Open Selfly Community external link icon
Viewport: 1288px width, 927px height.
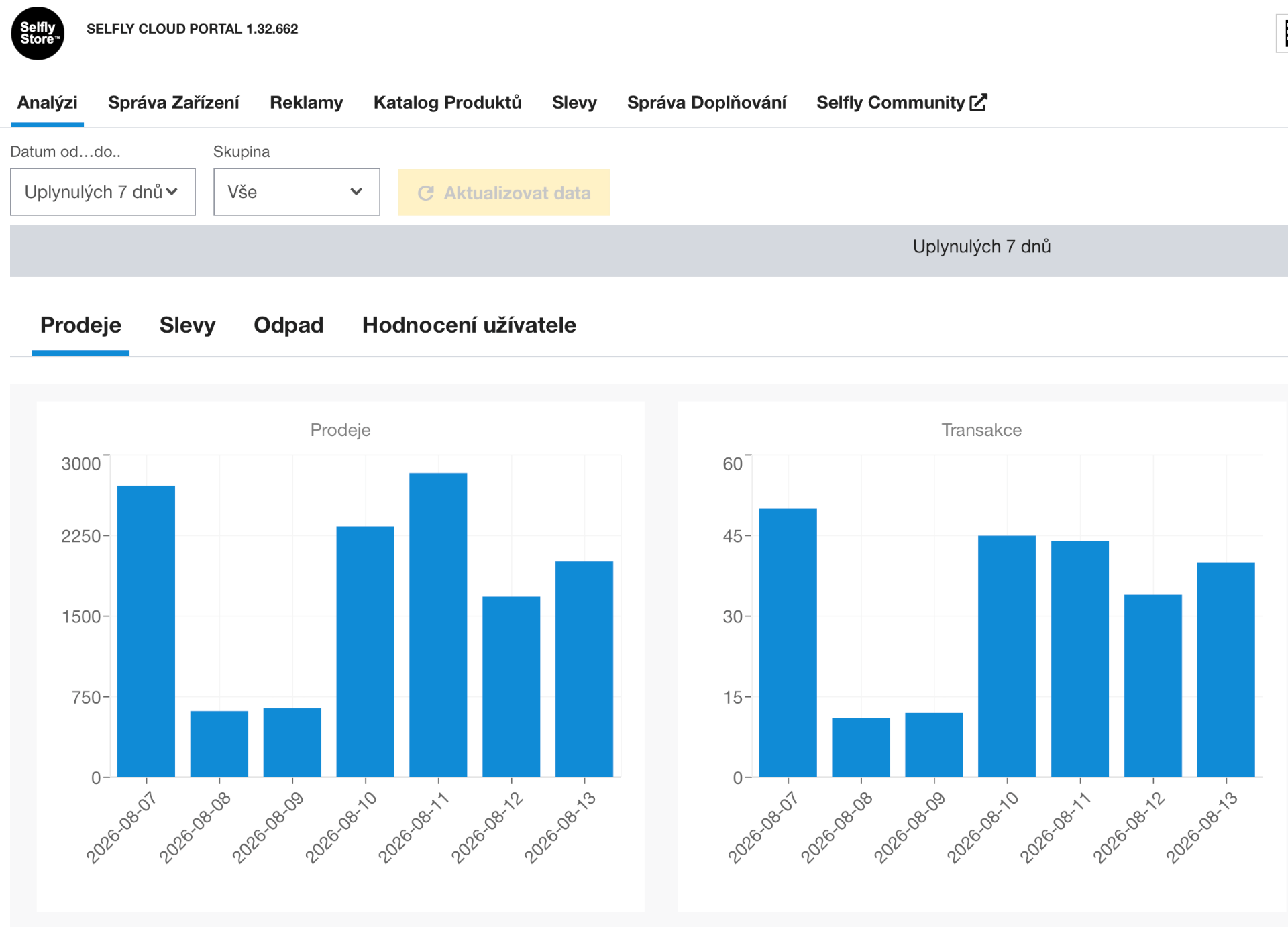[979, 103]
